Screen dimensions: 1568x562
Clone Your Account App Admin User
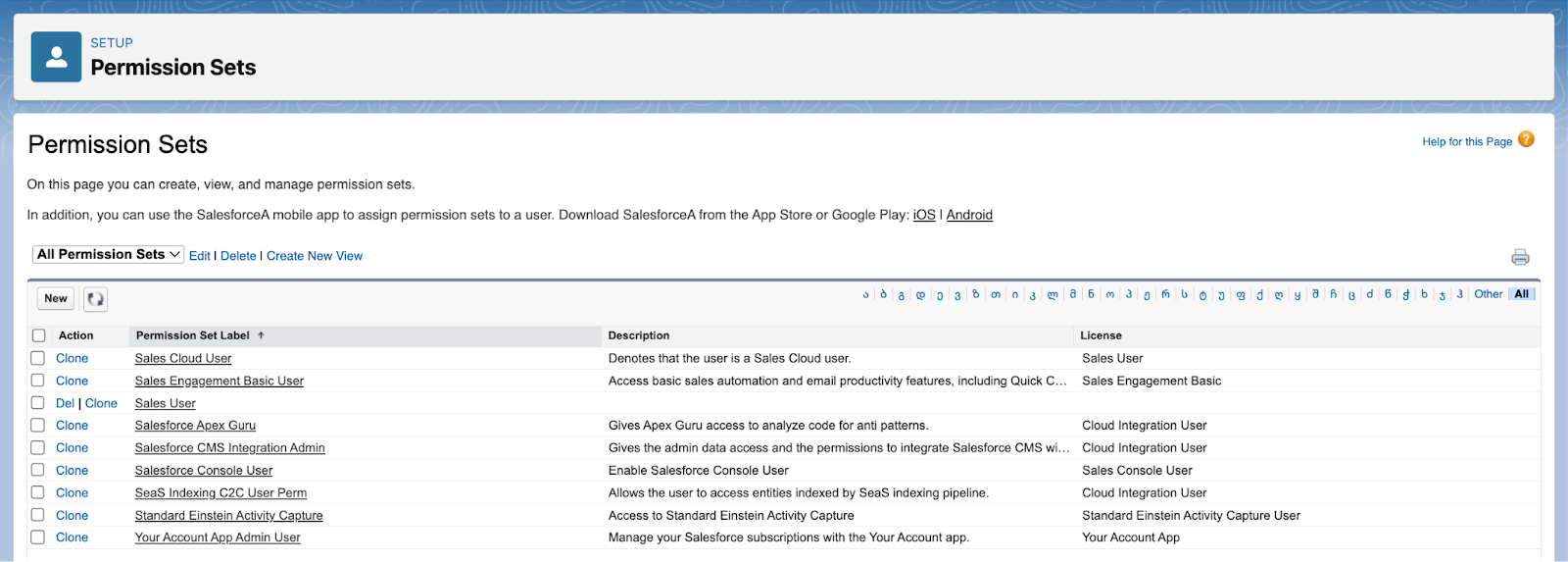pyautogui.click(x=72, y=537)
